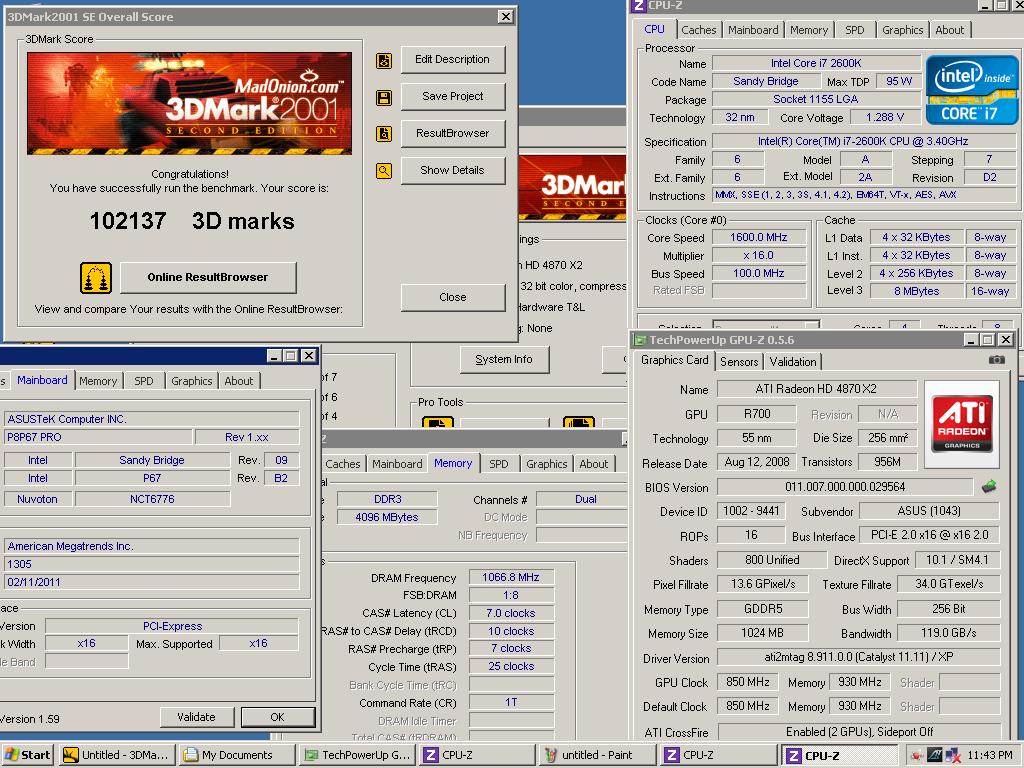Select Graphics Card tab in GPU-Z
1024x768 pixels.
pos(674,360)
